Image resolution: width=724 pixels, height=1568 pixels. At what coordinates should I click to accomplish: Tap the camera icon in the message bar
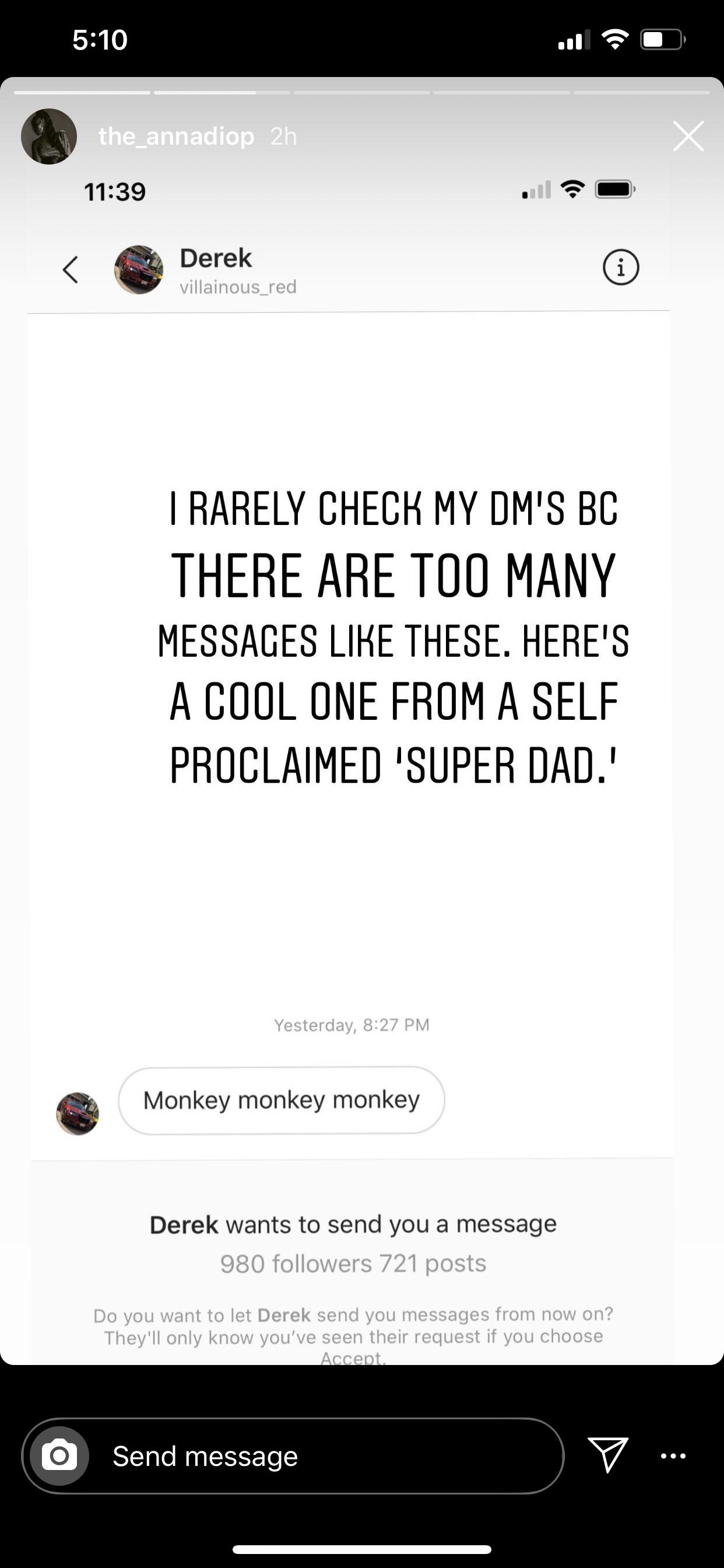click(x=59, y=1456)
